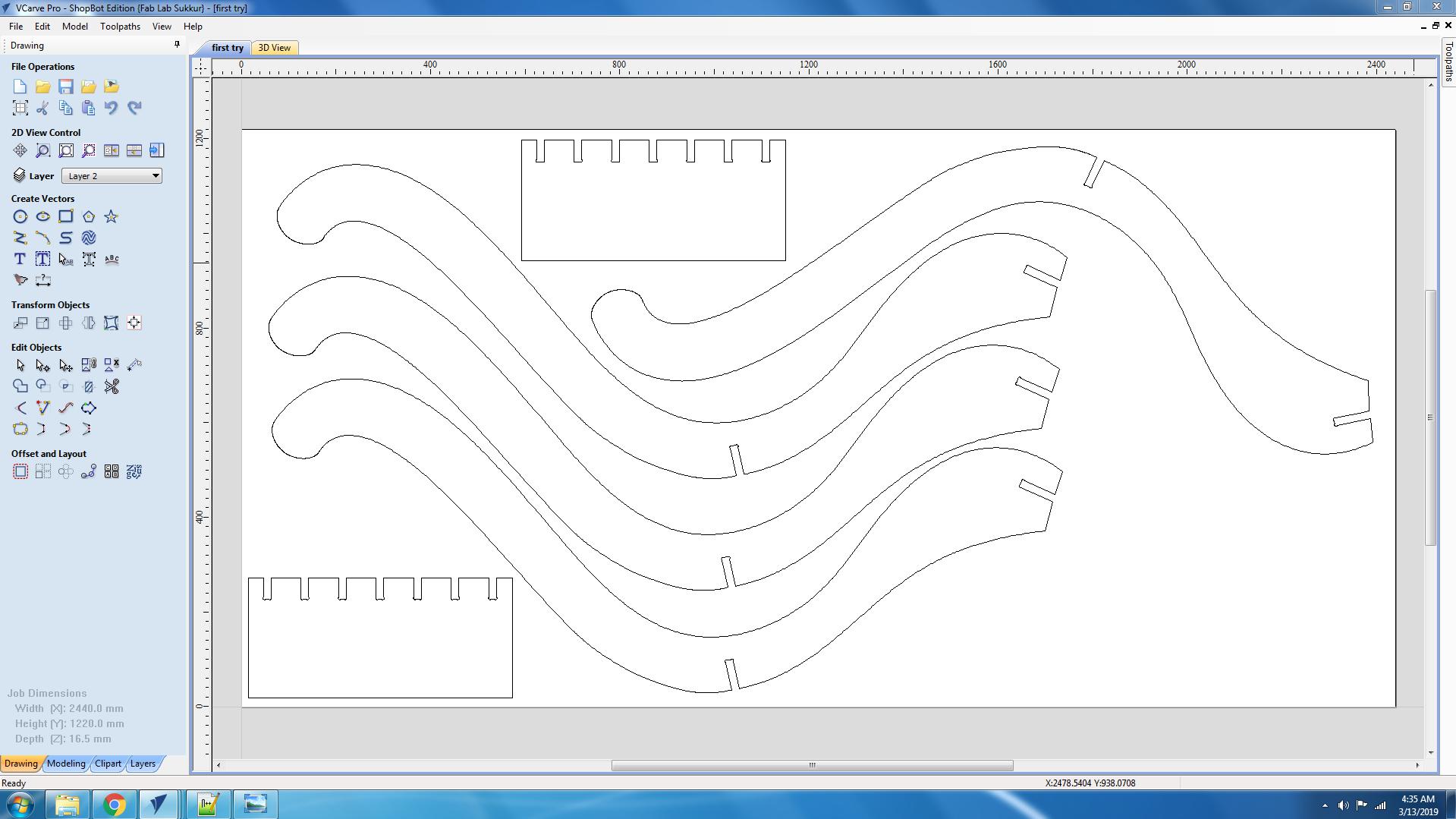This screenshot has width=1456, height=819.
Task: Select the Zoom to box tool
Action: point(43,150)
